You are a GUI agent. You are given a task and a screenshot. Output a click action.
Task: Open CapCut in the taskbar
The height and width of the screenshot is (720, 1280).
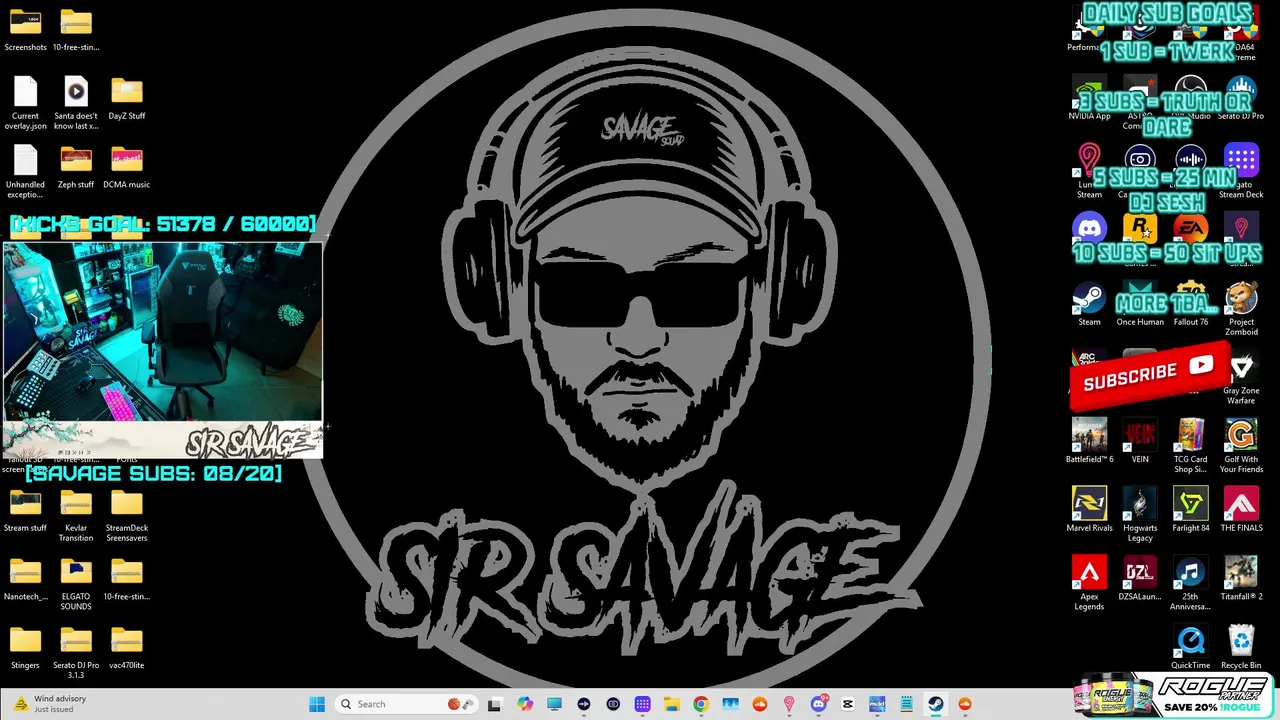click(x=848, y=704)
